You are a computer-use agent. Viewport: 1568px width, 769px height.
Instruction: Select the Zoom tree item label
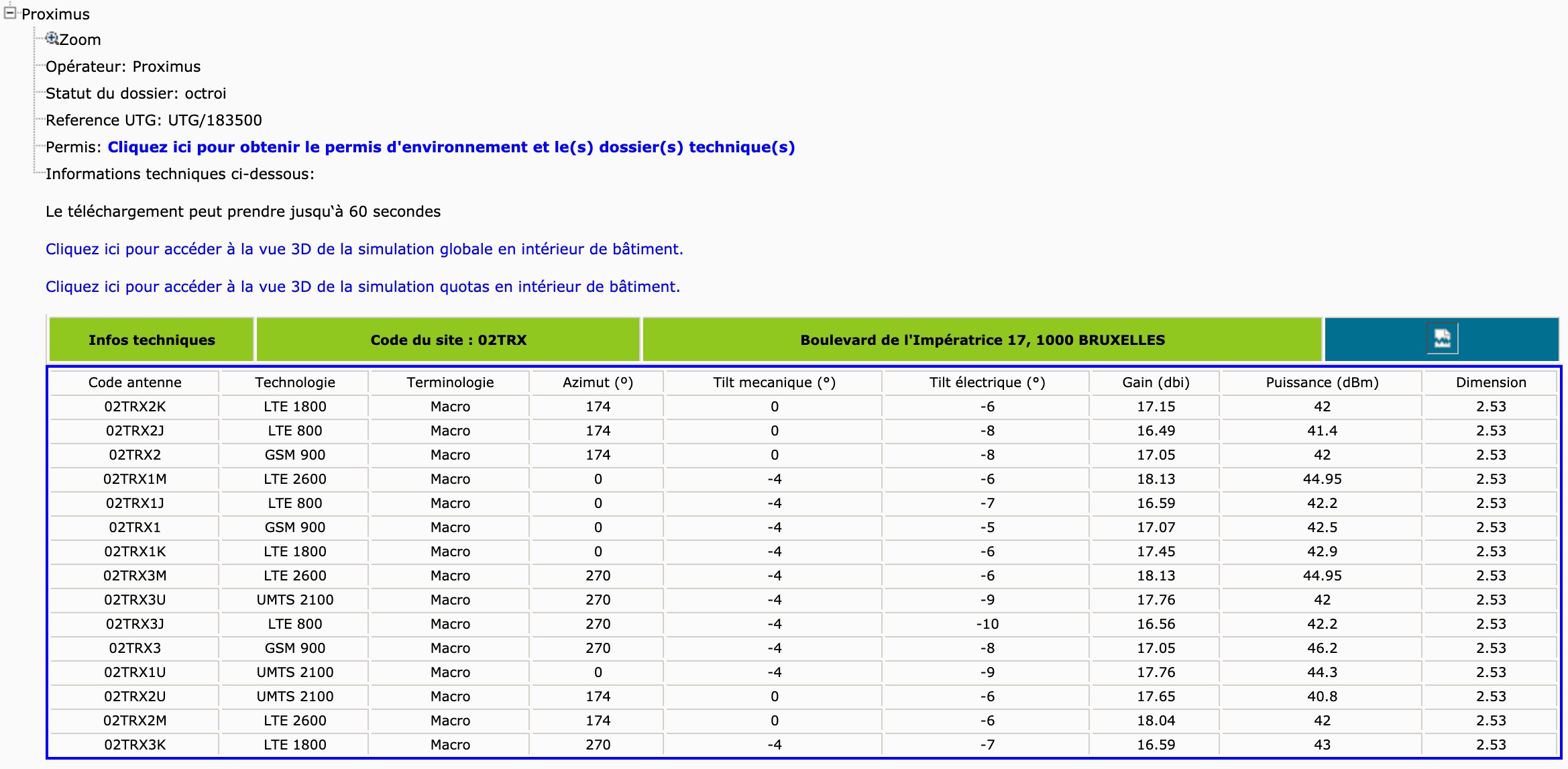coord(80,40)
